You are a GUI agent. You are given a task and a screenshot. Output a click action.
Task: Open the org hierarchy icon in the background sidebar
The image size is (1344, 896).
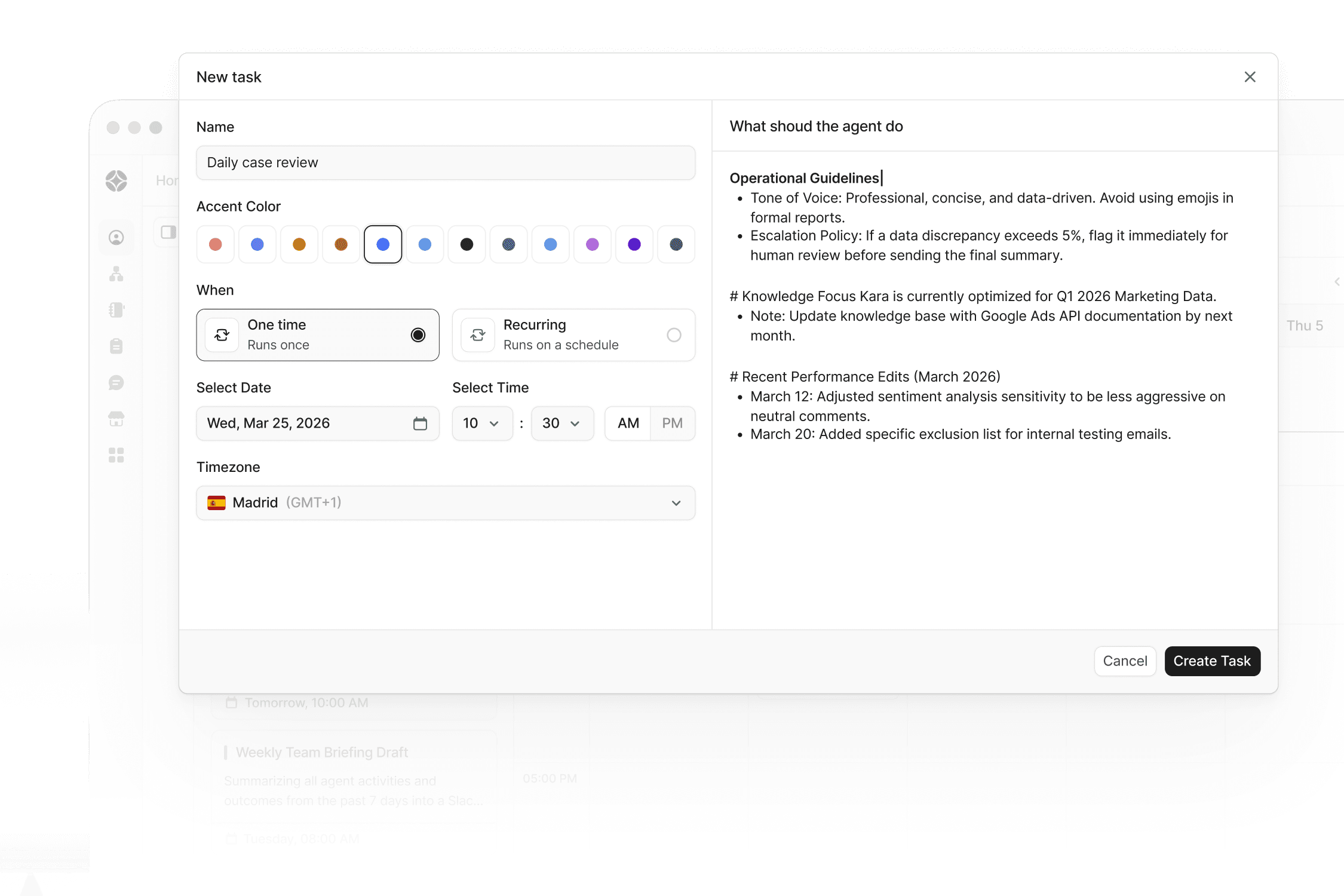tap(116, 274)
